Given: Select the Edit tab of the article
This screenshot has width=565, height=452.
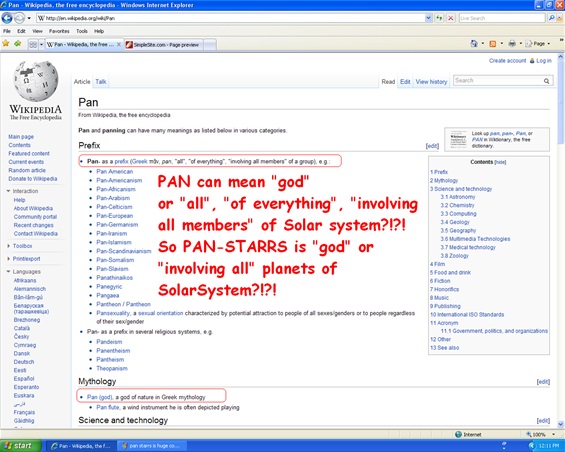Looking at the screenshot, I should (405, 82).
